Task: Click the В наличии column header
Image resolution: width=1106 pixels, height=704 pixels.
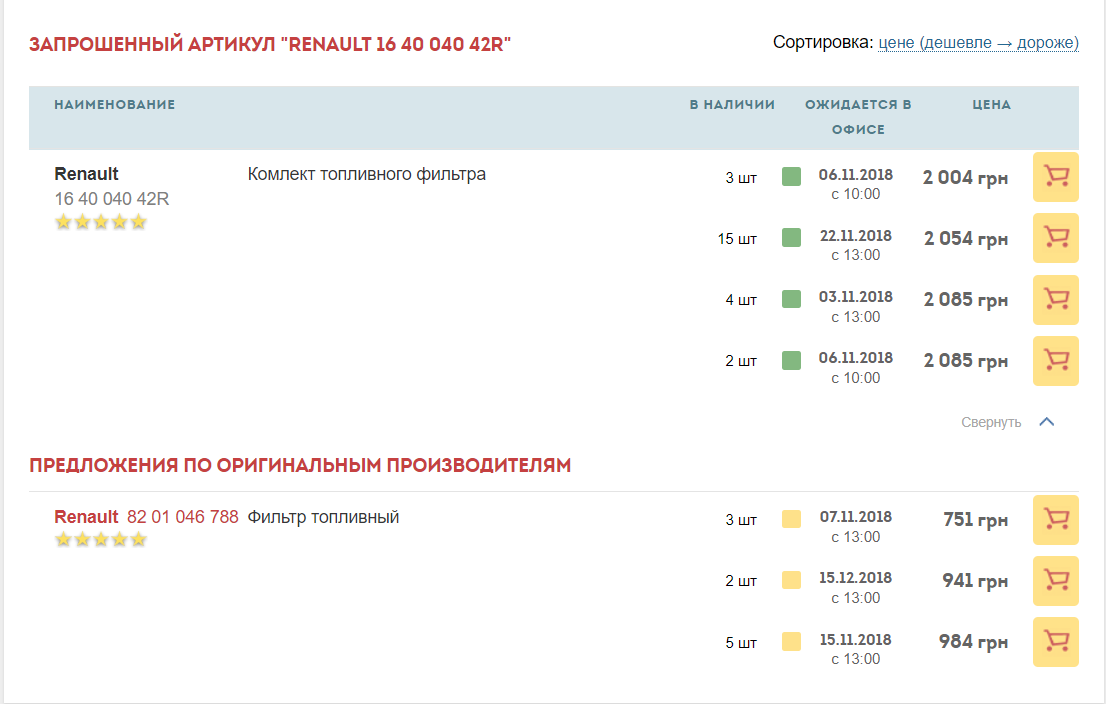Action: point(732,104)
